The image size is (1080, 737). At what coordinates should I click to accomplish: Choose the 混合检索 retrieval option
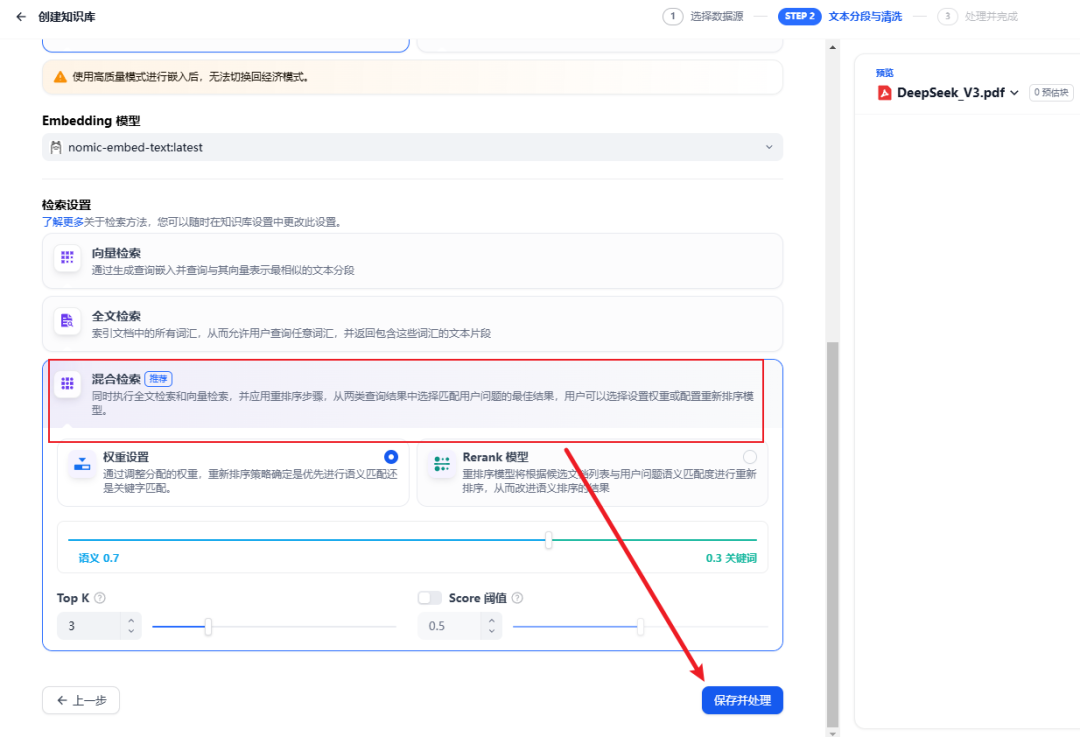(x=412, y=394)
